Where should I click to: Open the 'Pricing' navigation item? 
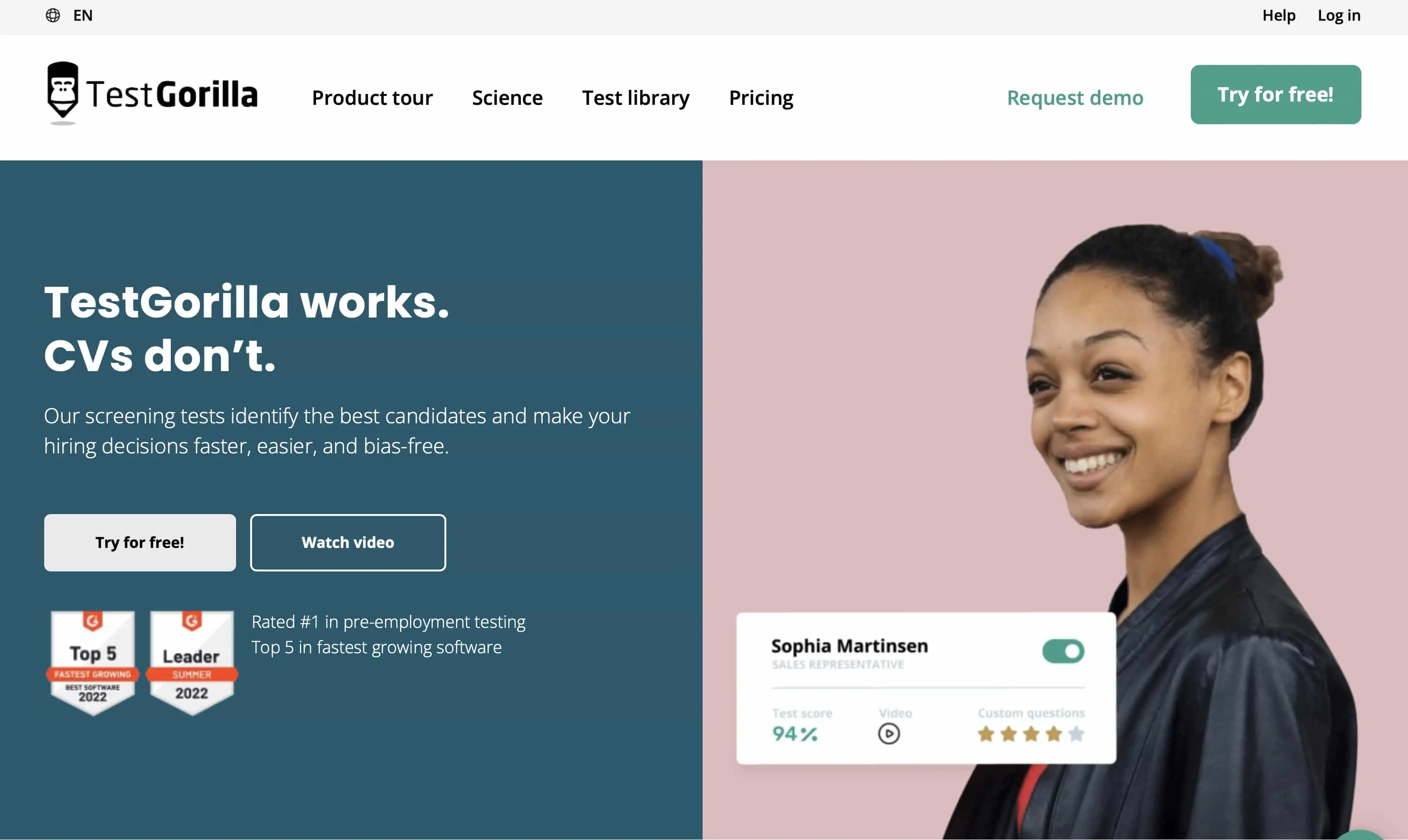(x=761, y=97)
